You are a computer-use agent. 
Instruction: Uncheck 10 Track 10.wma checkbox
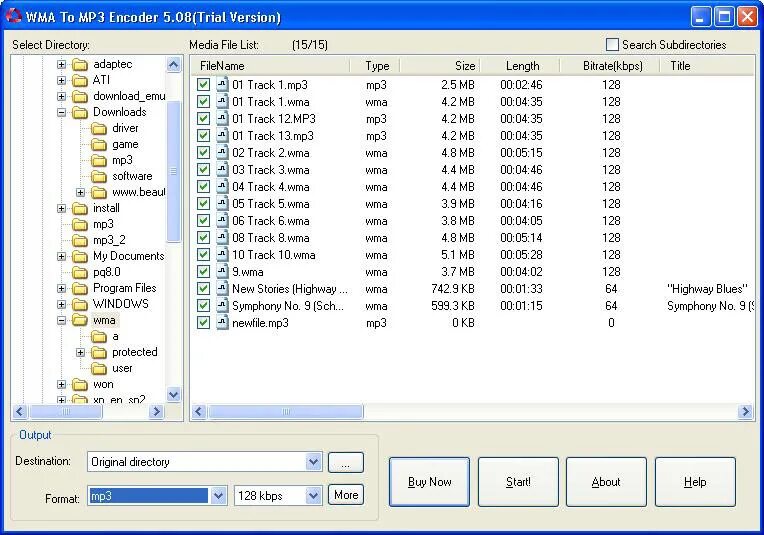point(203,255)
